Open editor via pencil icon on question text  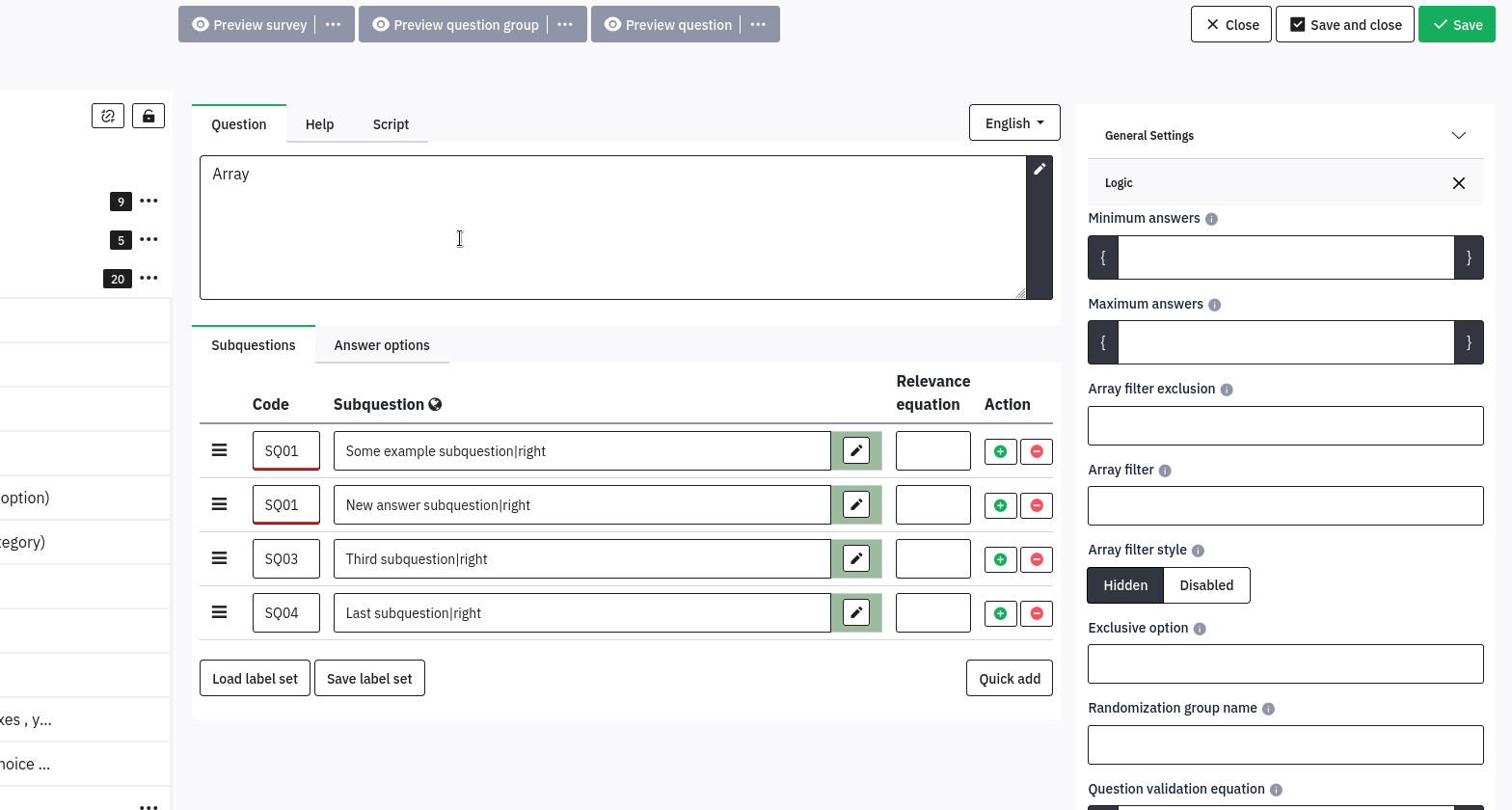[1039, 170]
